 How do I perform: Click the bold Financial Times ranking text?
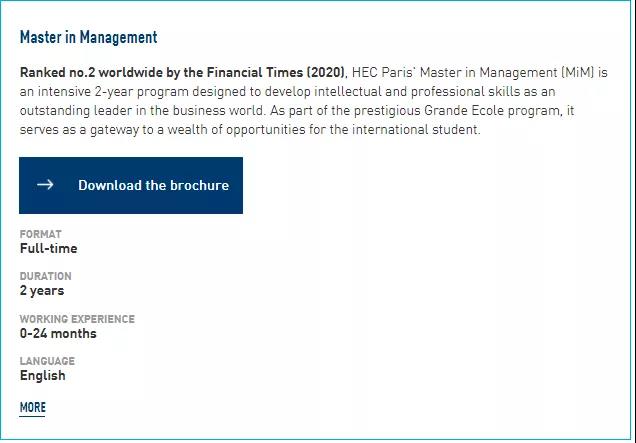click(183, 73)
